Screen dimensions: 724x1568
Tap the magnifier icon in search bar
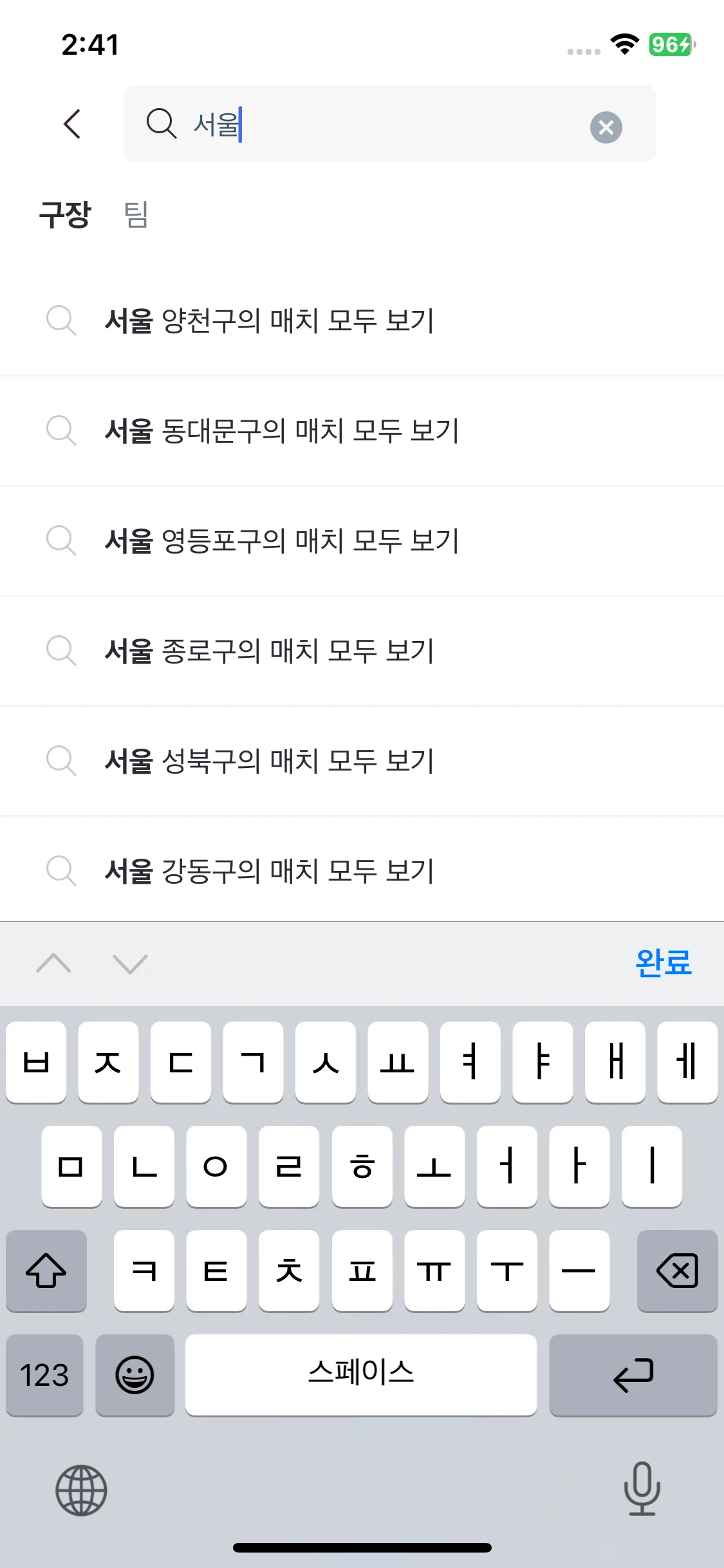point(161,123)
